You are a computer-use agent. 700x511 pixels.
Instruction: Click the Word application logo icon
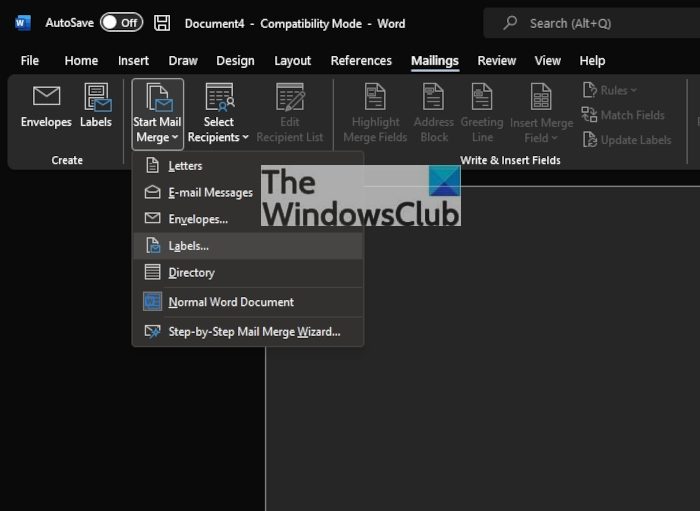click(22, 23)
